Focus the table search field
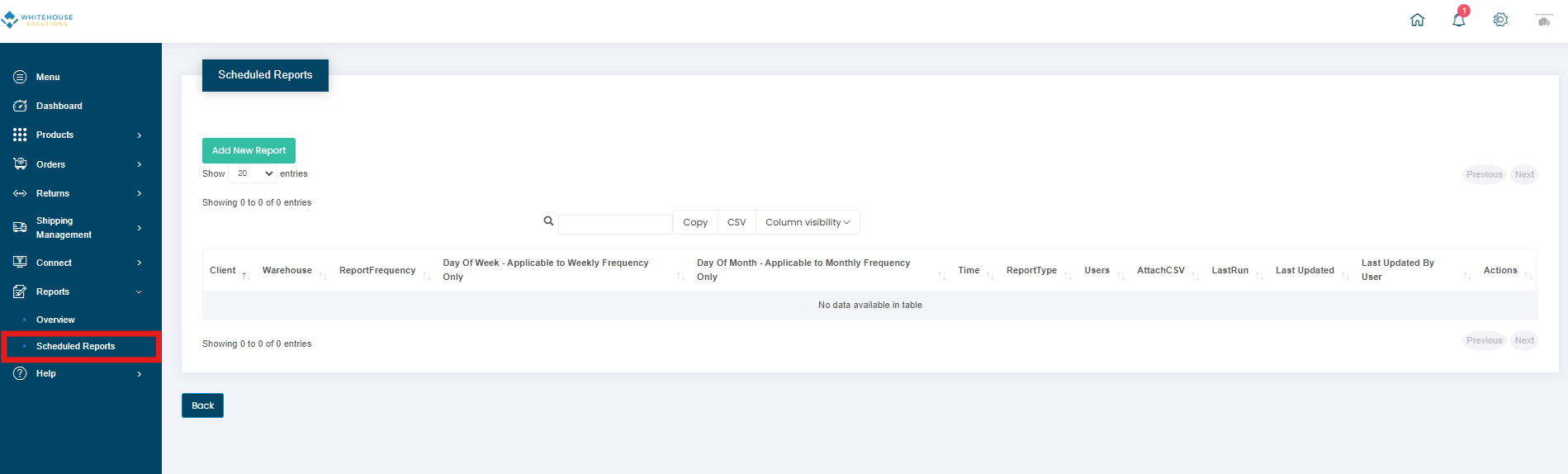The width and height of the screenshot is (1568, 474). [x=615, y=224]
